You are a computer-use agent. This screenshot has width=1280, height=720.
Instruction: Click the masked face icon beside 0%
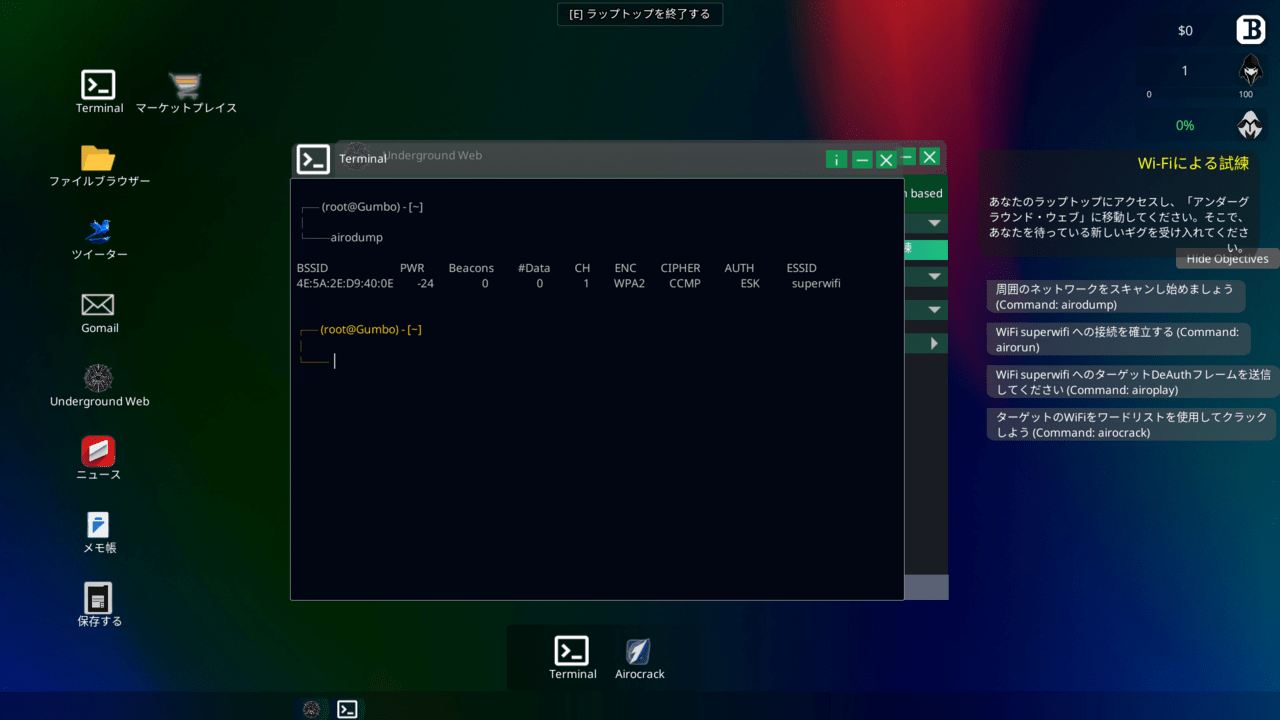point(1251,125)
